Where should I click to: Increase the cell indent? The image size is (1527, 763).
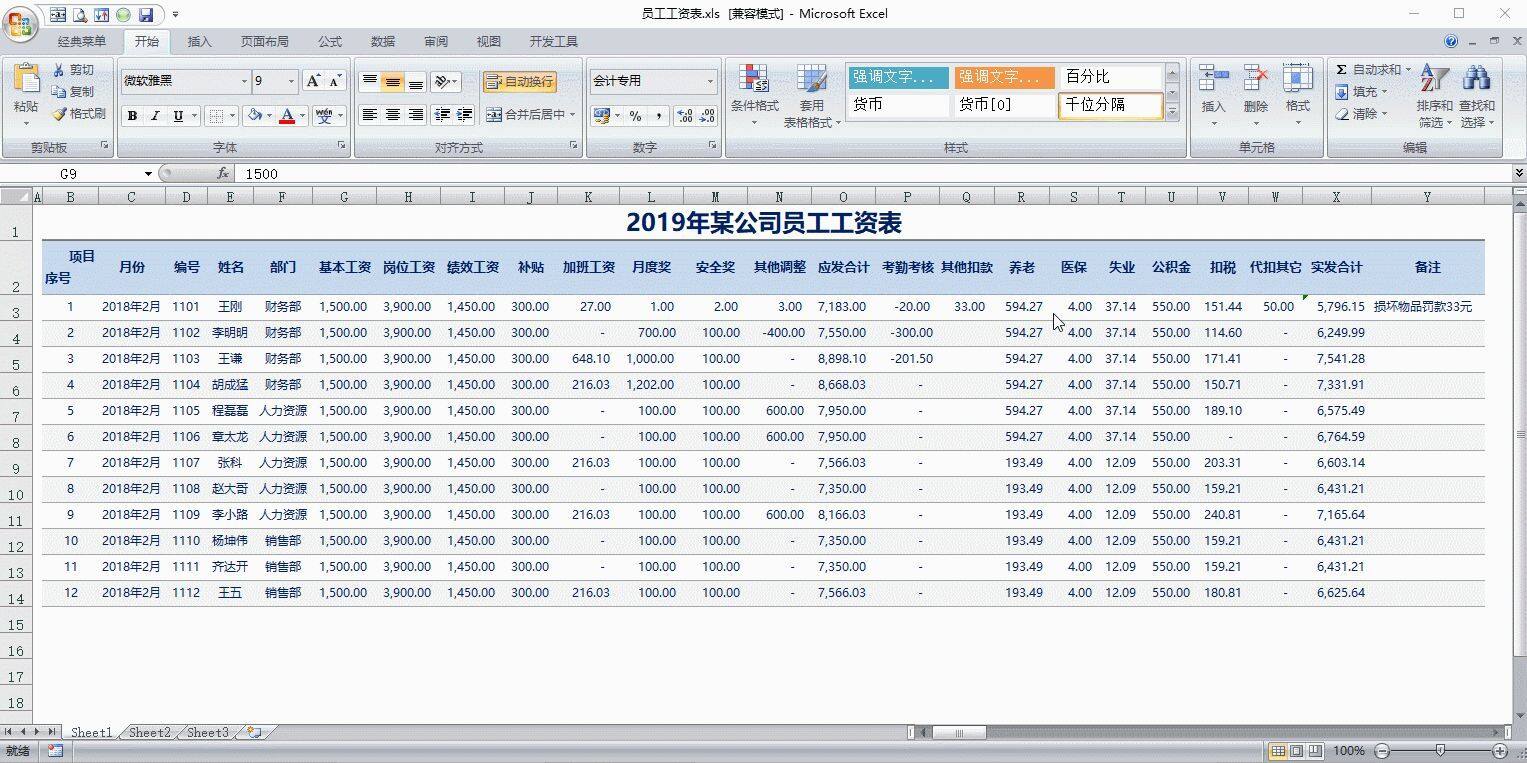tap(465, 115)
